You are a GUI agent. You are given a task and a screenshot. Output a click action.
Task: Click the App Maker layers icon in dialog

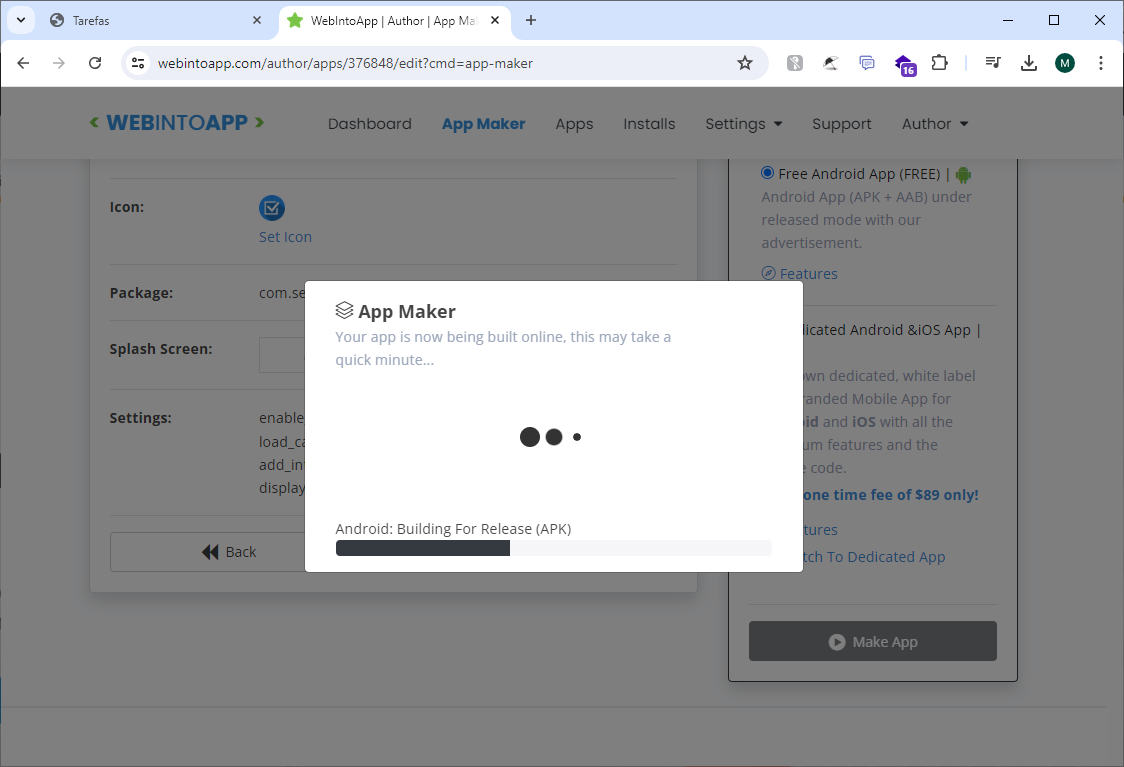click(x=344, y=310)
